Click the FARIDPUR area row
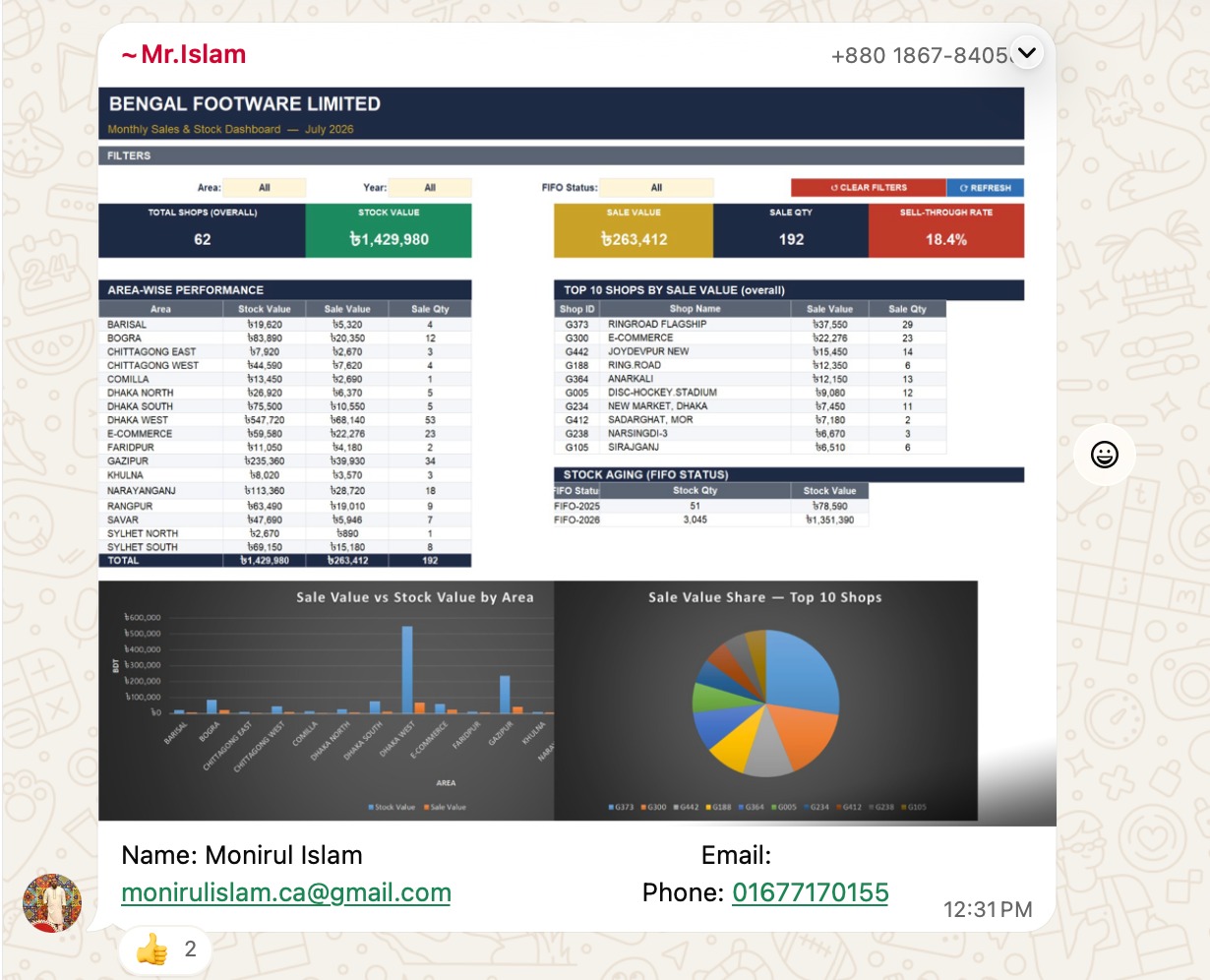This screenshot has height=980, width=1210. point(285,448)
